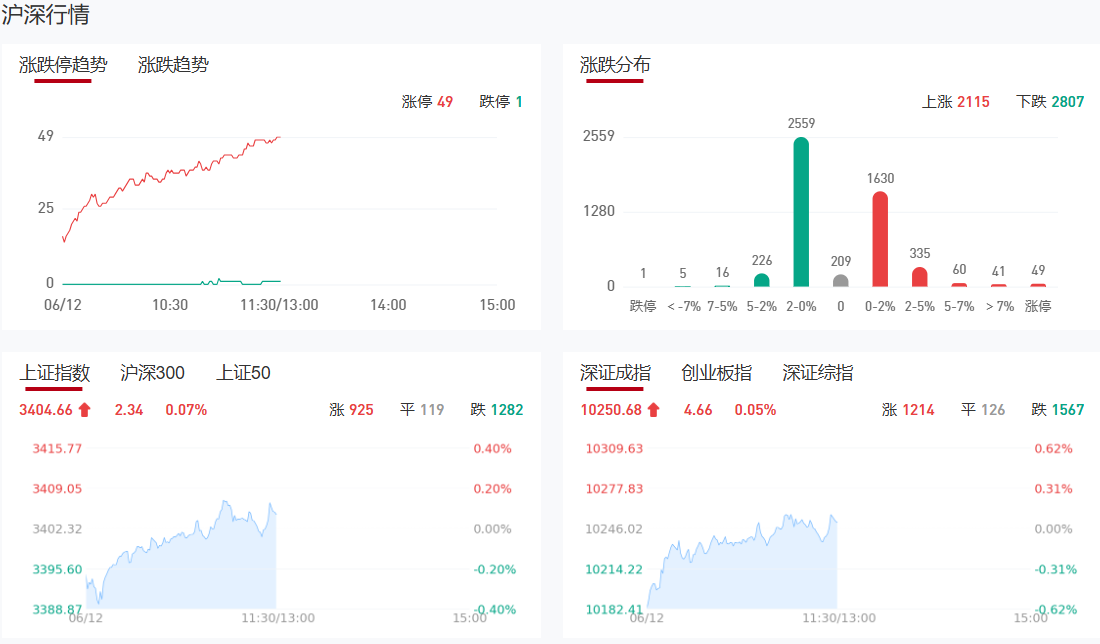Select the 上证指数 tab

coord(55,373)
